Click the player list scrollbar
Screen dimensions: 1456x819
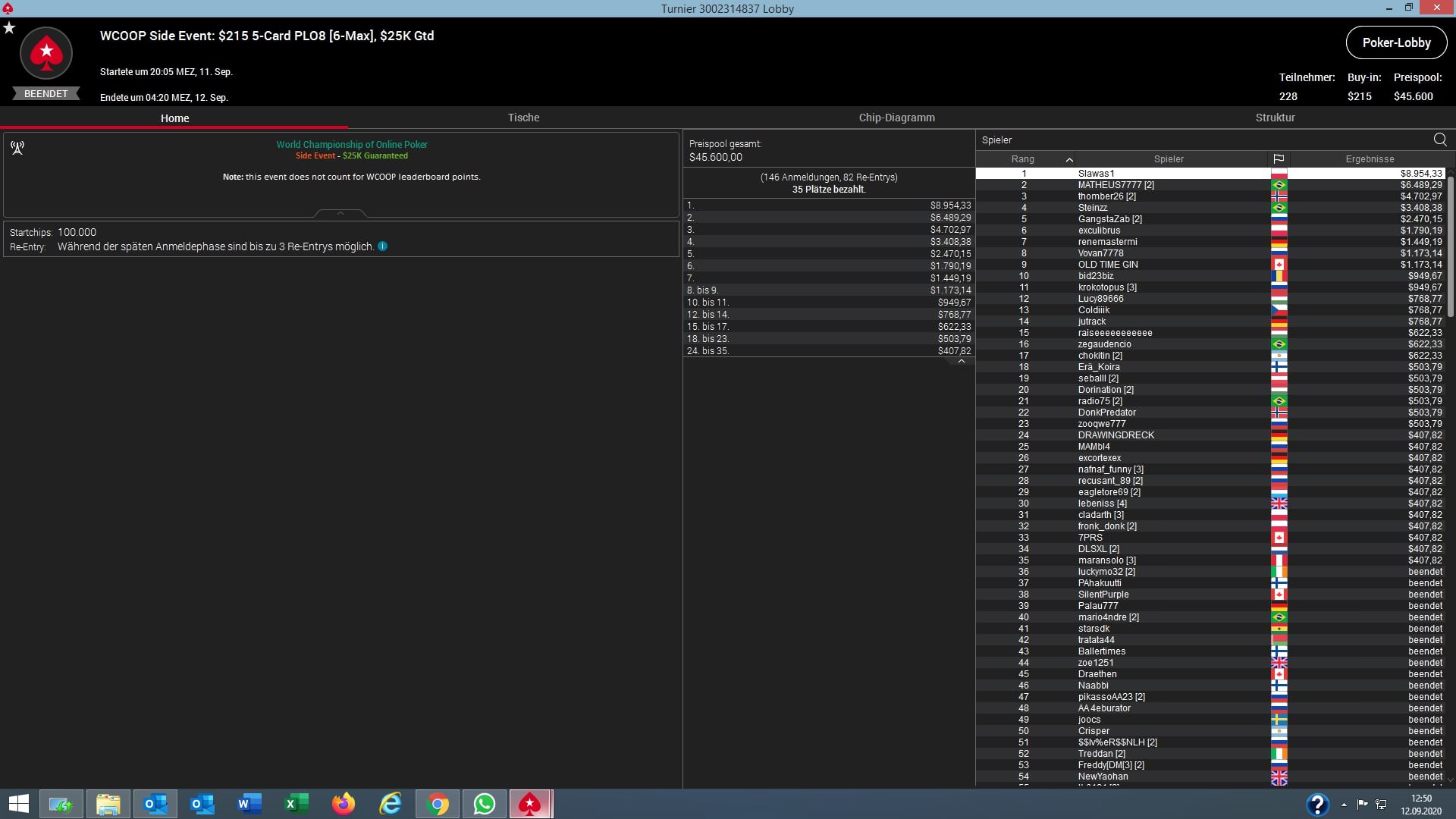coord(1450,246)
